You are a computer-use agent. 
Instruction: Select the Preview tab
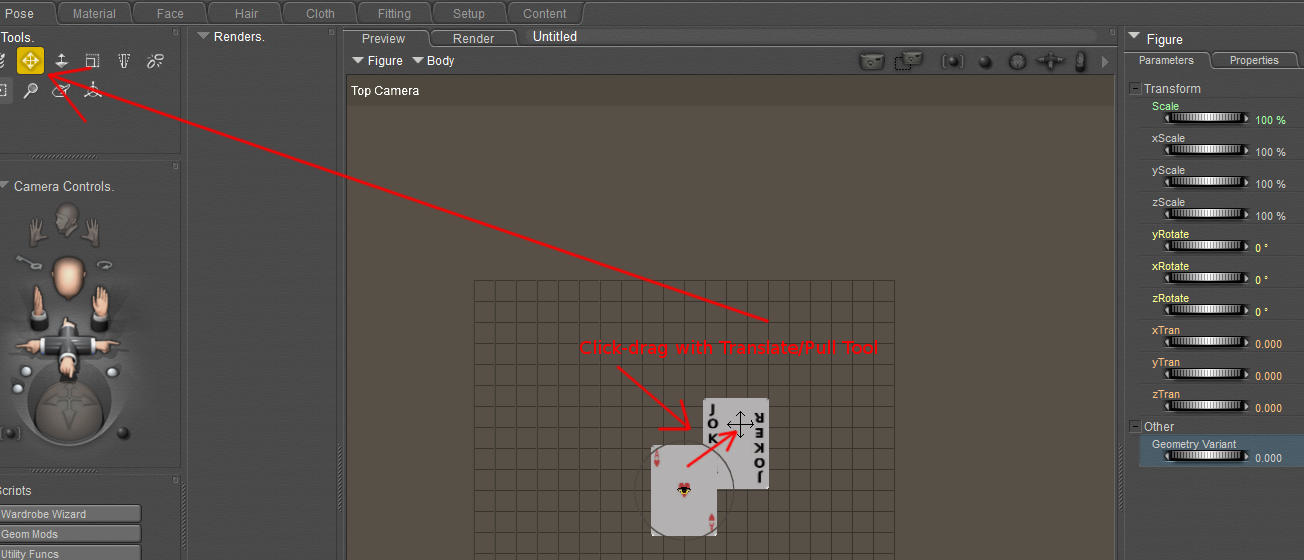coord(384,38)
